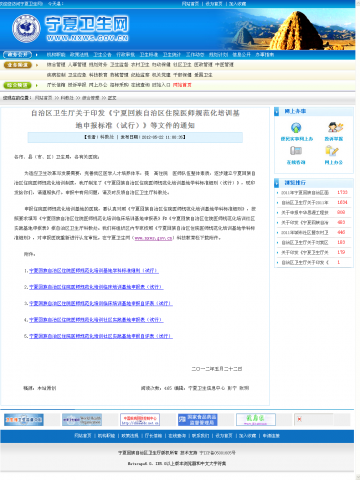Screen dimensions: 360x480
Task: Open the clipboard-and-pencil online office icon
Action: click(x=332, y=151)
